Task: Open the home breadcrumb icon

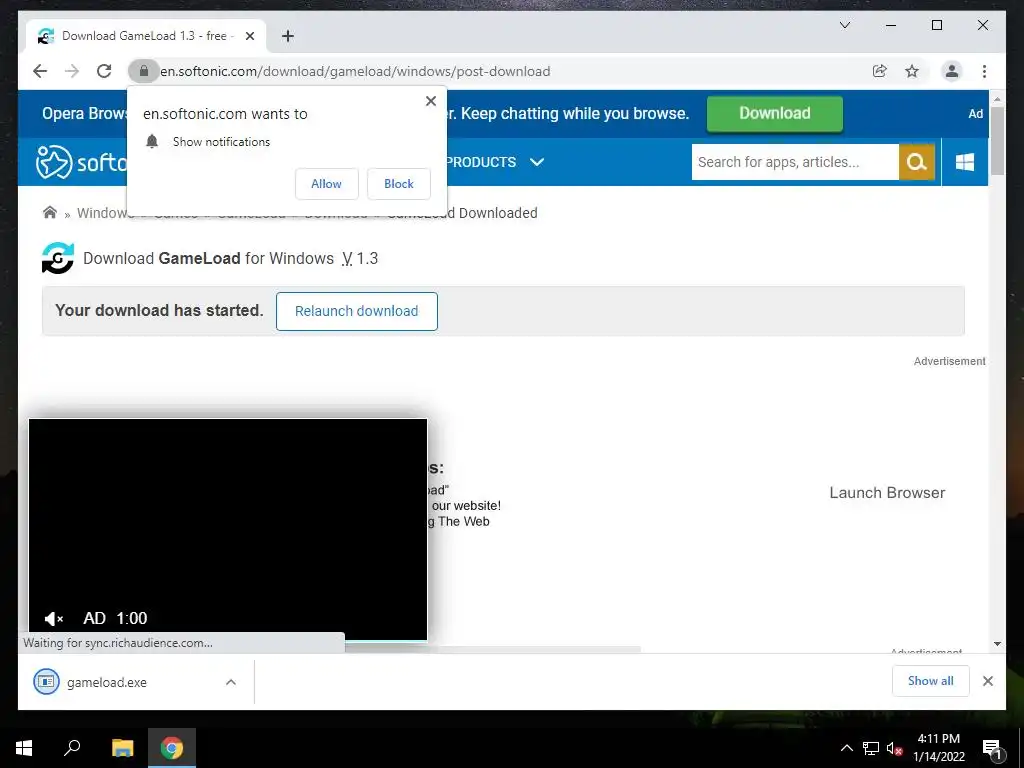Action: coord(50,212)
